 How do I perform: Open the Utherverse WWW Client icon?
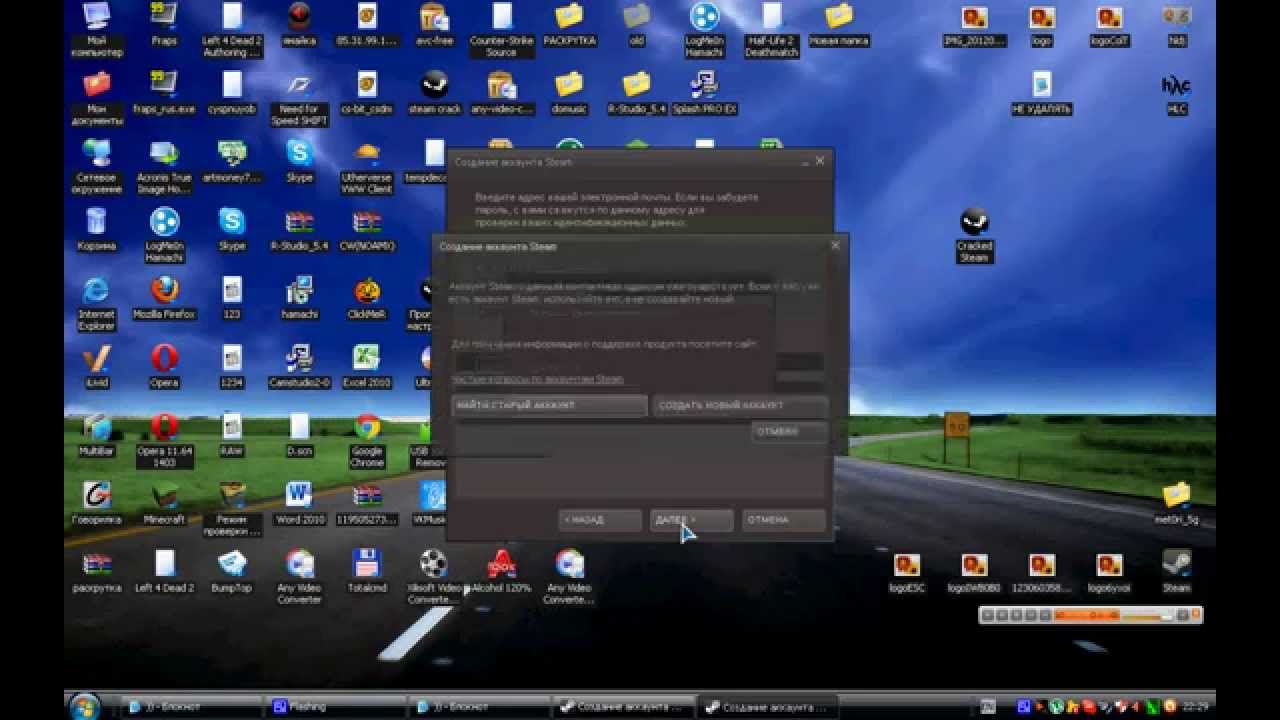[367, 167]
